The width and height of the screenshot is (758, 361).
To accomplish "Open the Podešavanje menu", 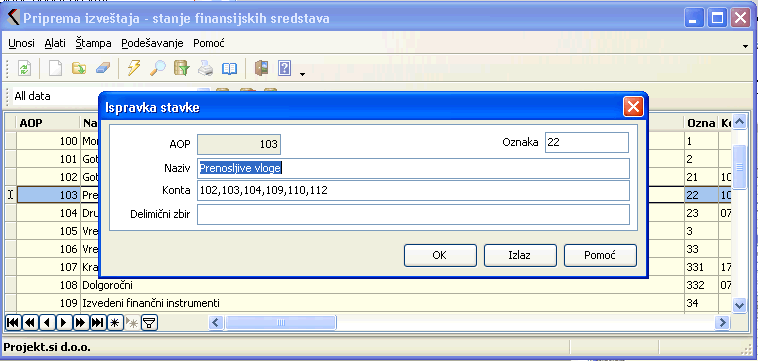I will (x=152, y=43).
